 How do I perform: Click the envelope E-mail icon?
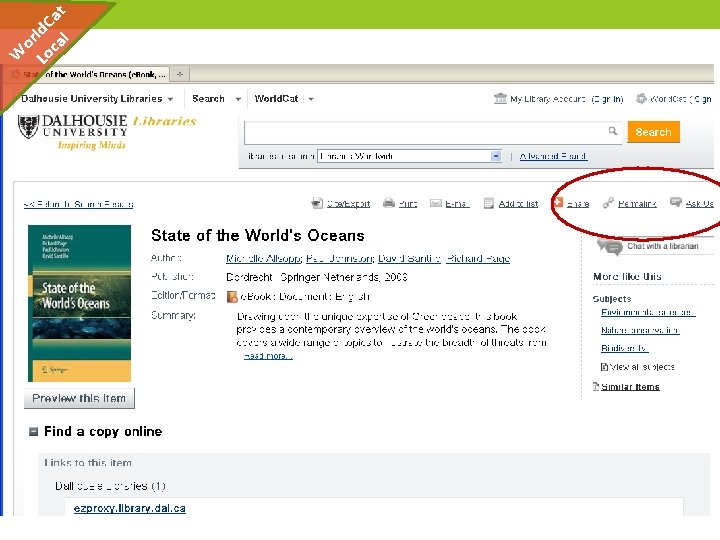436,203
